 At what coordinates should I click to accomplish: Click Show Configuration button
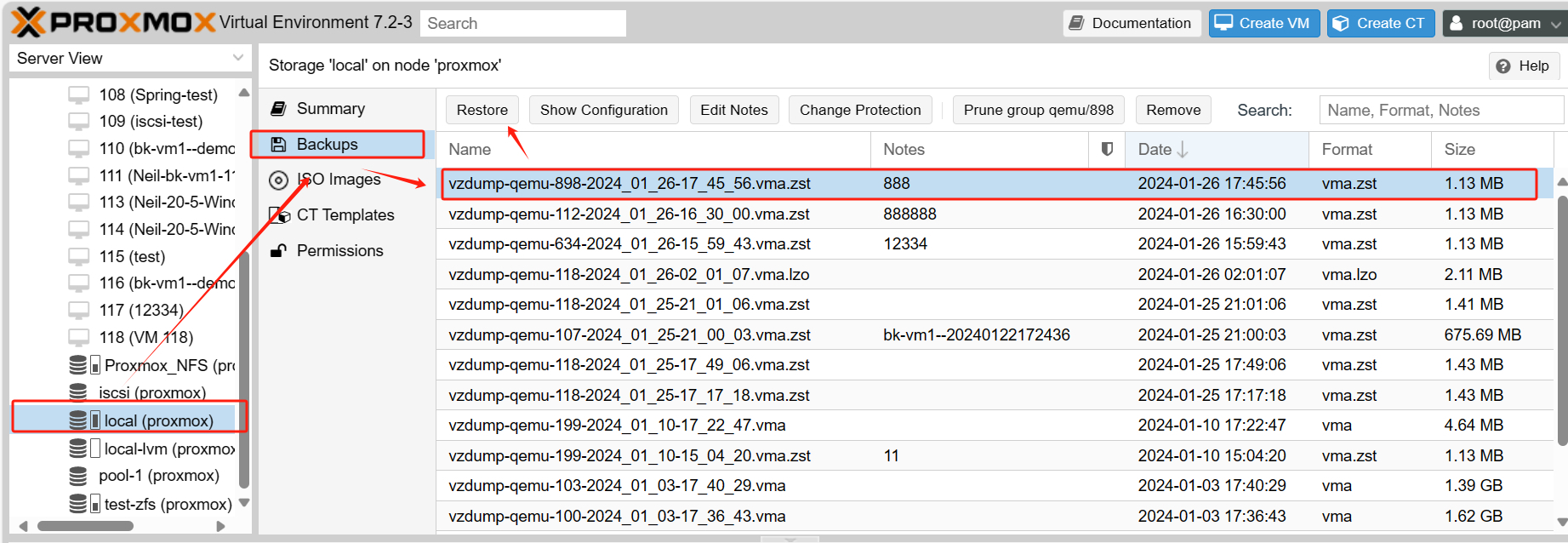[x=604, y=110]
